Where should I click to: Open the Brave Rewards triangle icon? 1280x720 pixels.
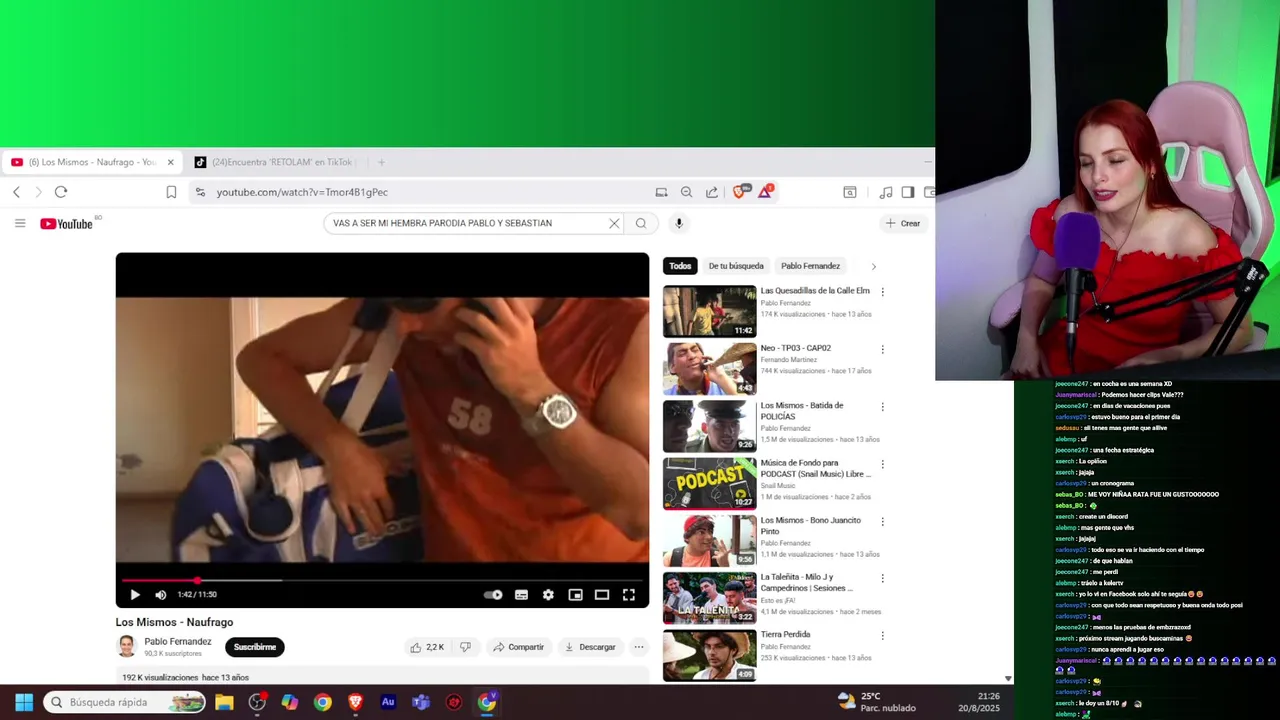[x=765, y=191]
